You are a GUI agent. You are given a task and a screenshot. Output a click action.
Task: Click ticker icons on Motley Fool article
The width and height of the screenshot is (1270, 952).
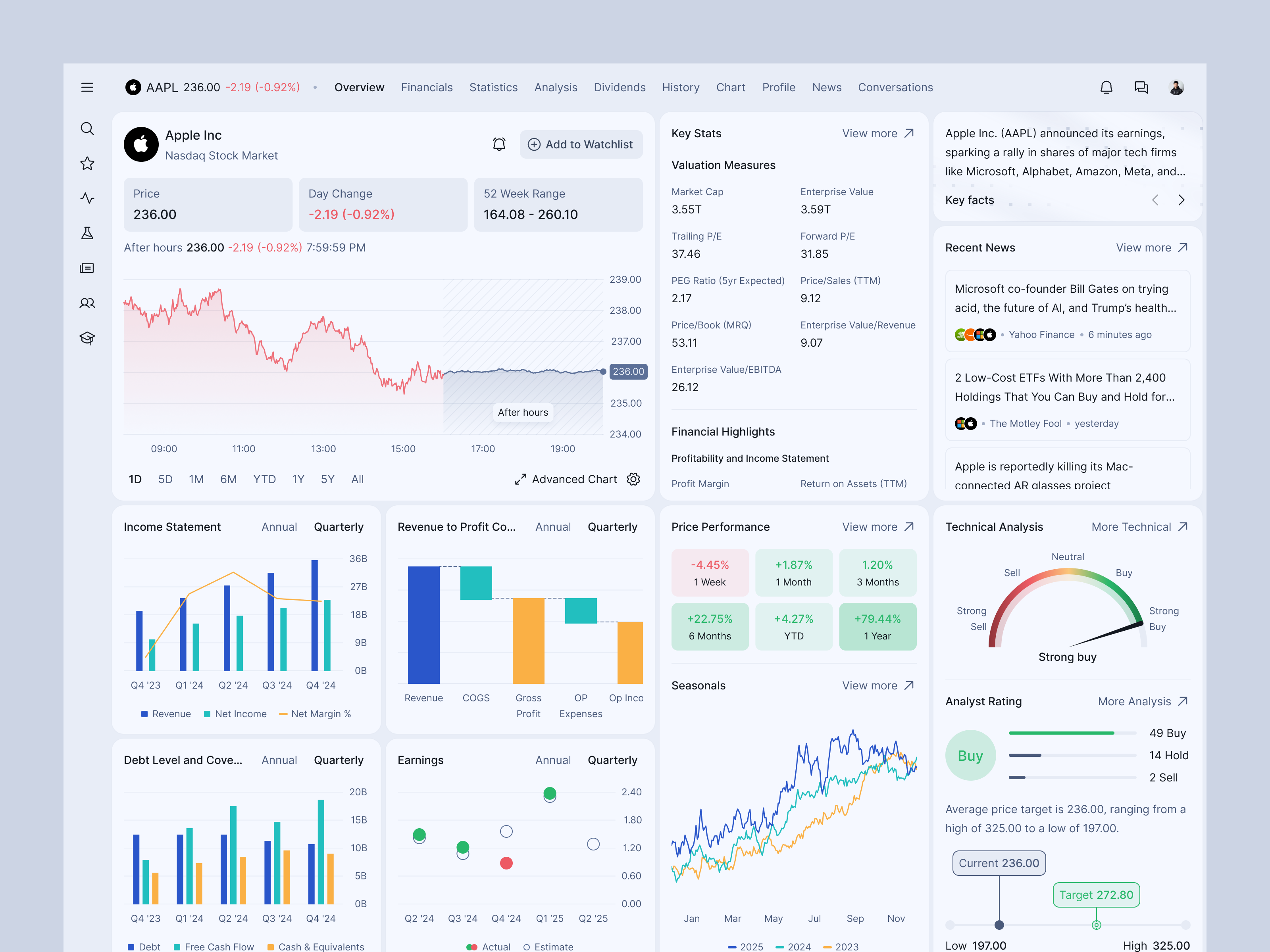966,424
